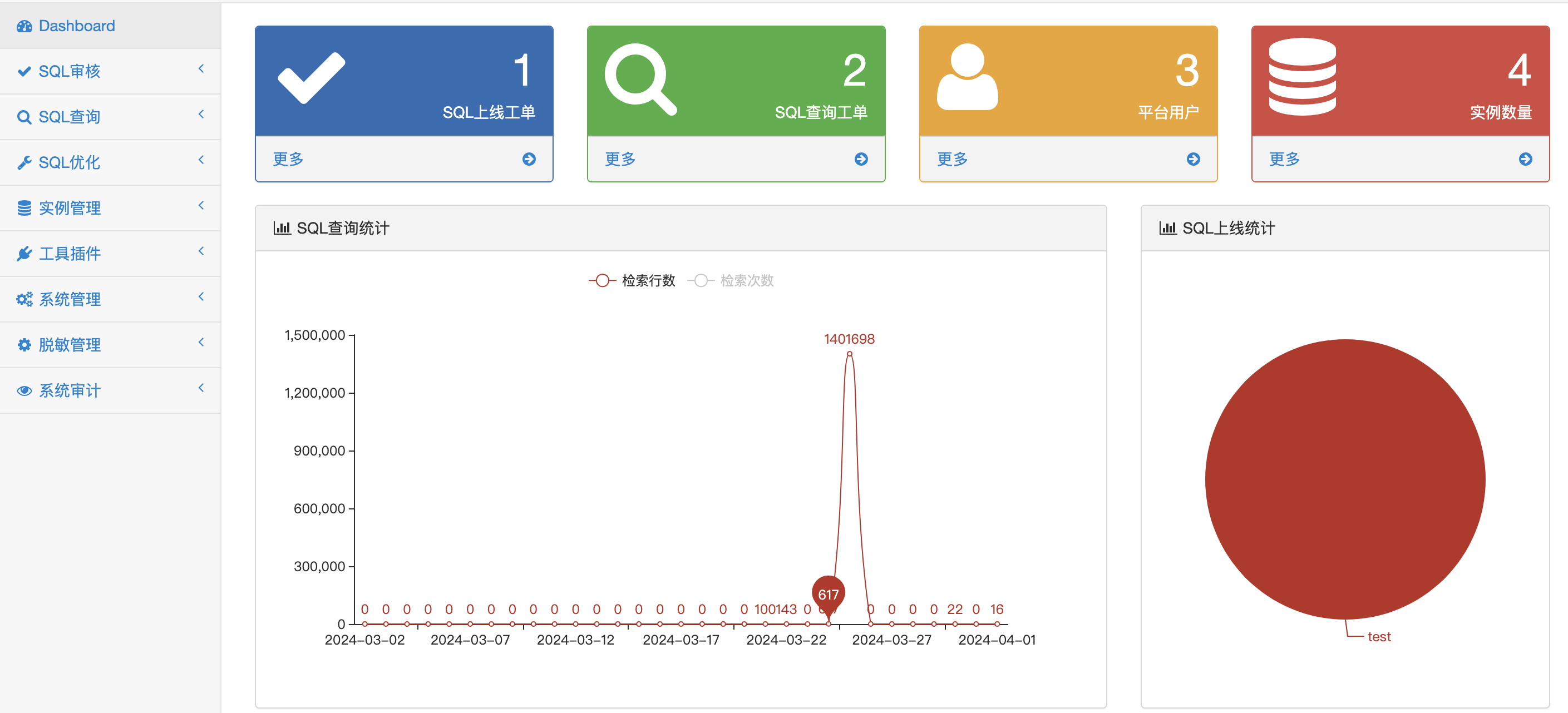The image size is (1568, 713).
Task: Click the 1401698 peak data point
Action: [849, 354]
